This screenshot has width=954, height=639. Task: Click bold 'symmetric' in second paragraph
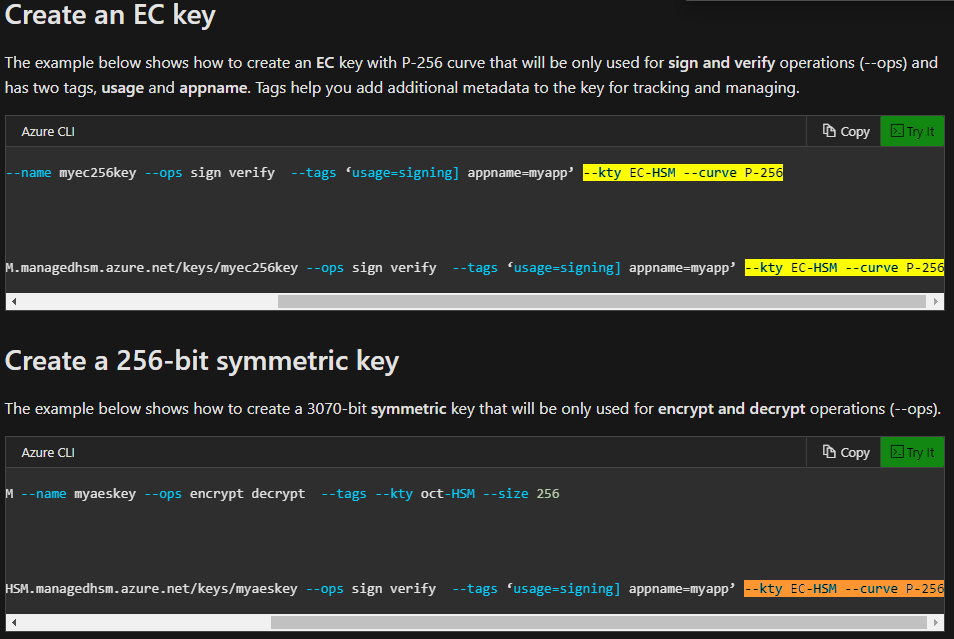[x=409, y=408]
